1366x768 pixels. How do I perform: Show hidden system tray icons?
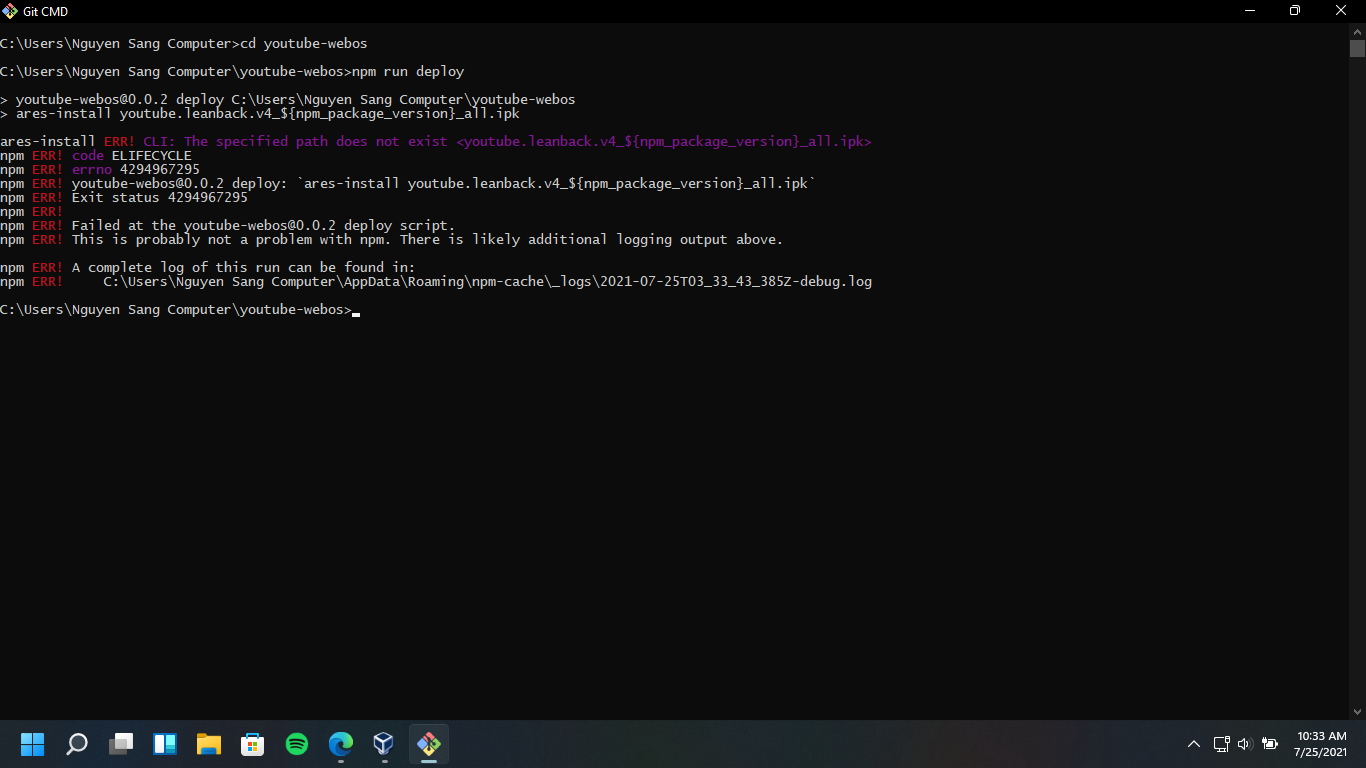1194,744
